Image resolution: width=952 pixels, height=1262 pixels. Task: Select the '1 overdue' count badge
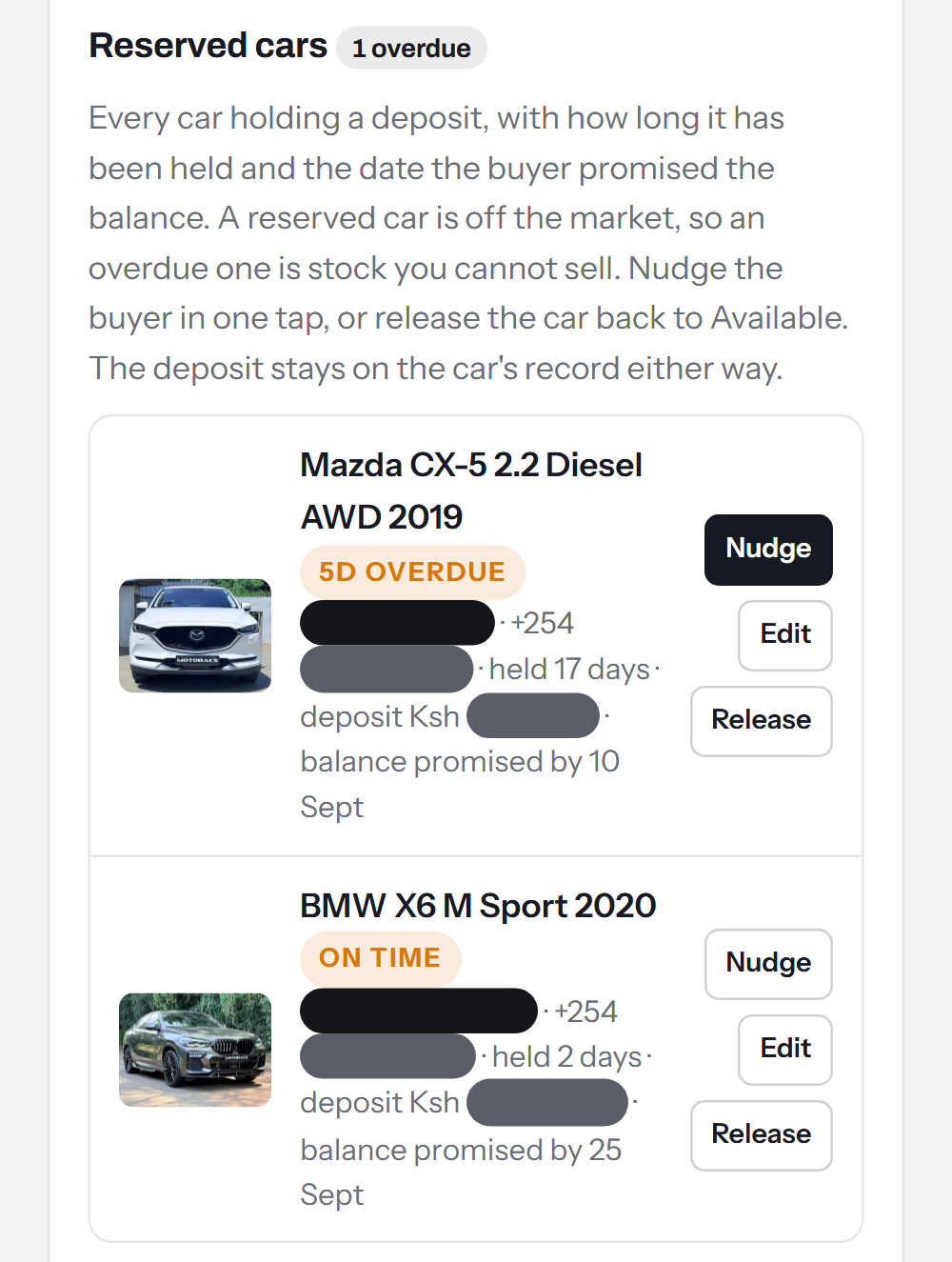[411, 48]
